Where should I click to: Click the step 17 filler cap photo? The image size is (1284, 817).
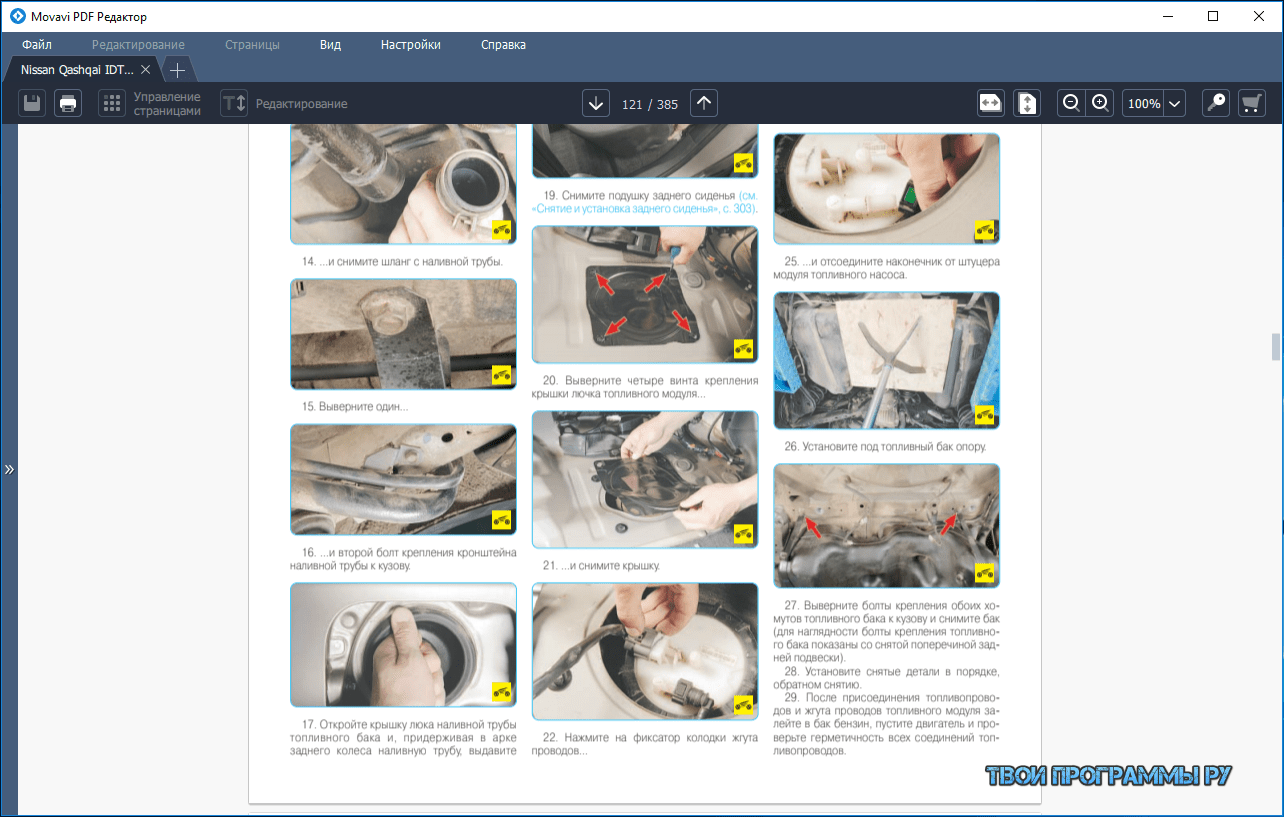(x=403, y=645)
